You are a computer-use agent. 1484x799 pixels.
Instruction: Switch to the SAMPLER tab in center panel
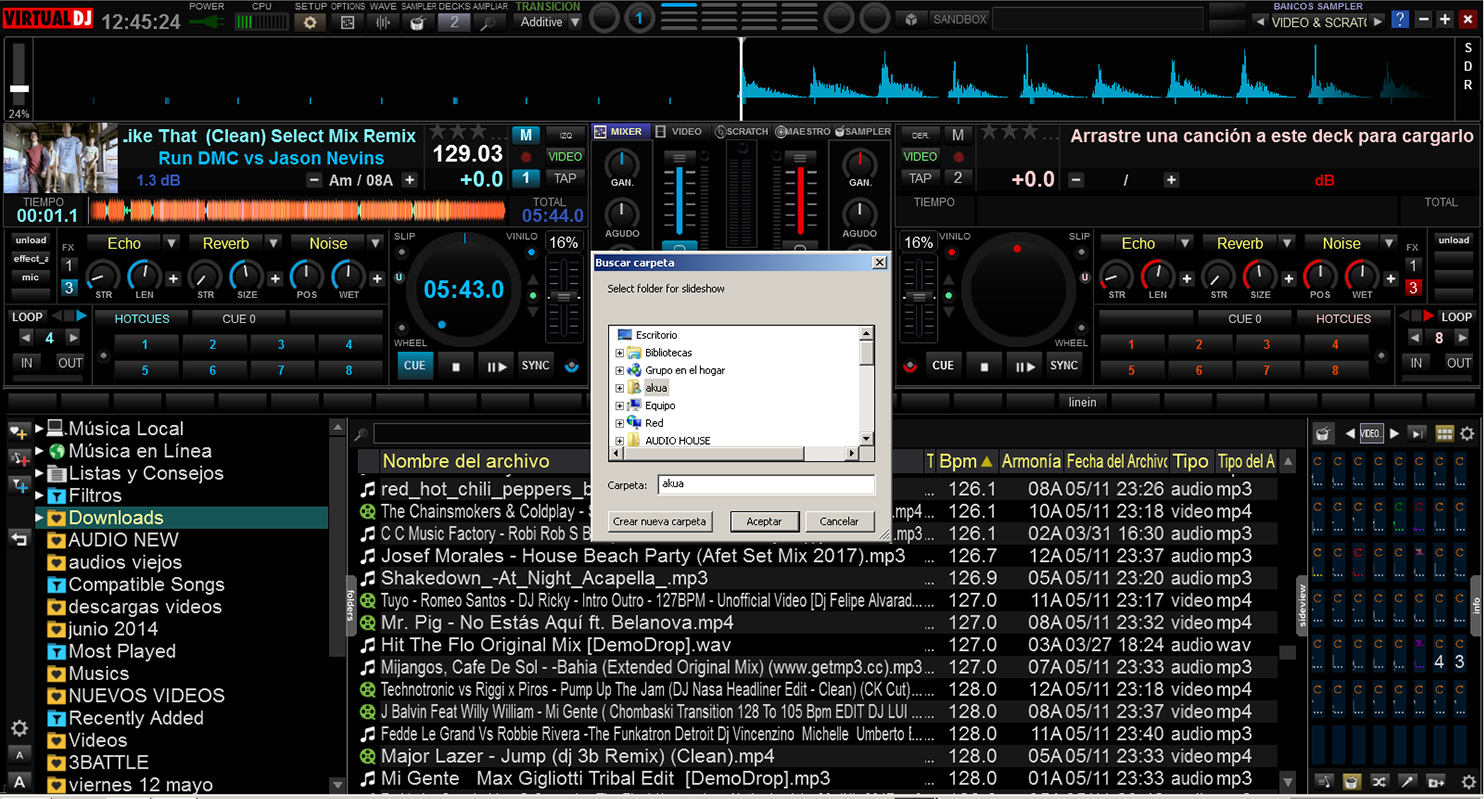[863, 131]
